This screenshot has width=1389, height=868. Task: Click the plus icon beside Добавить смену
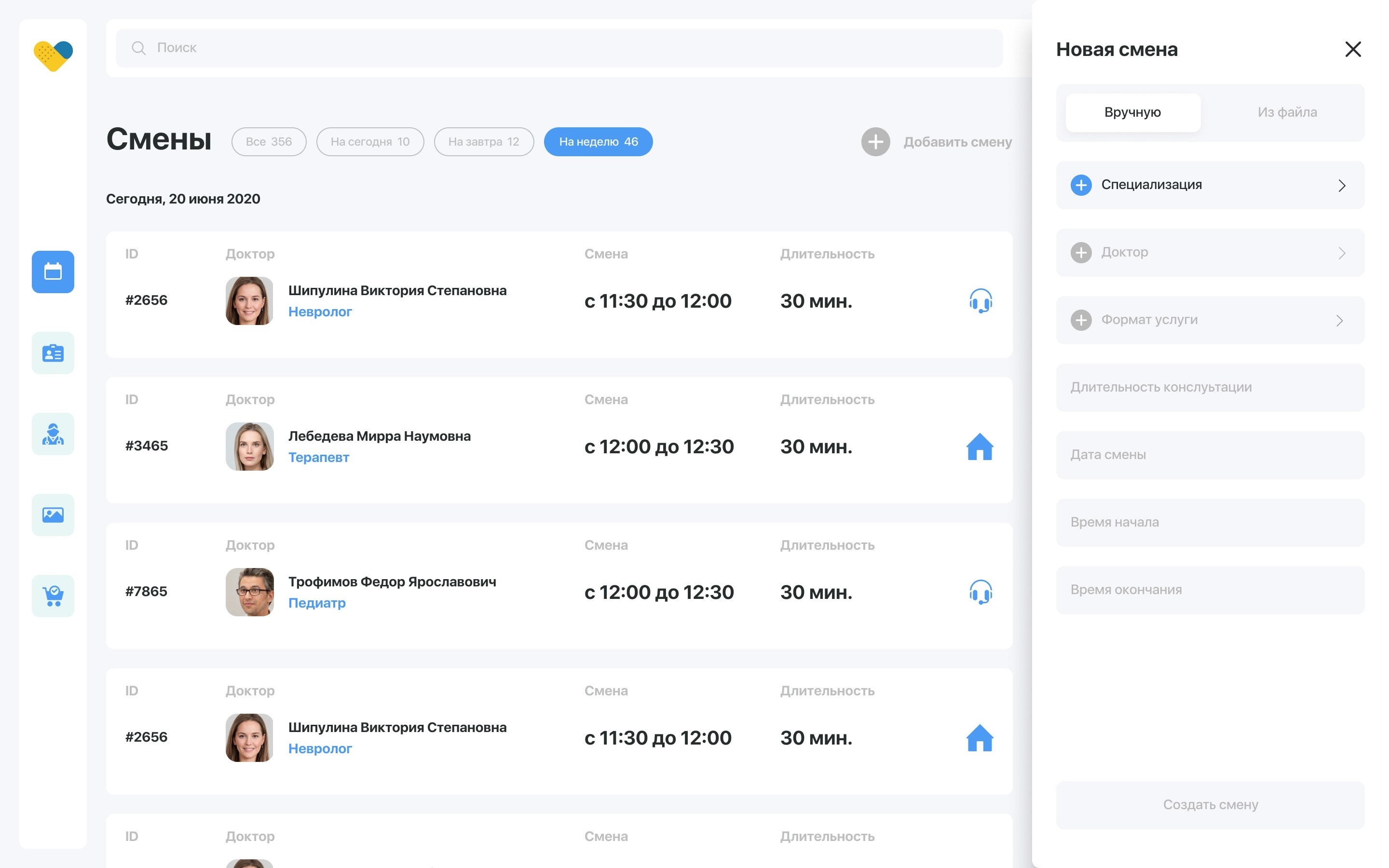(875, 142)
